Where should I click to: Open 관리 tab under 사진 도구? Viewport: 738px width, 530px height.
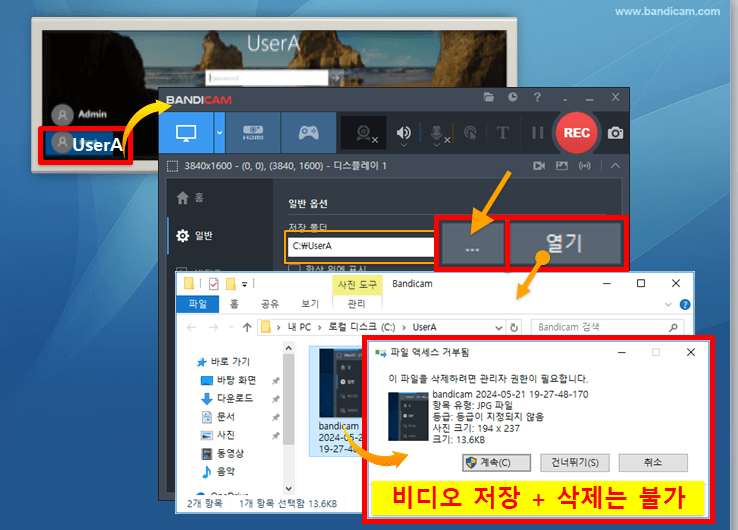click(356, 304)
